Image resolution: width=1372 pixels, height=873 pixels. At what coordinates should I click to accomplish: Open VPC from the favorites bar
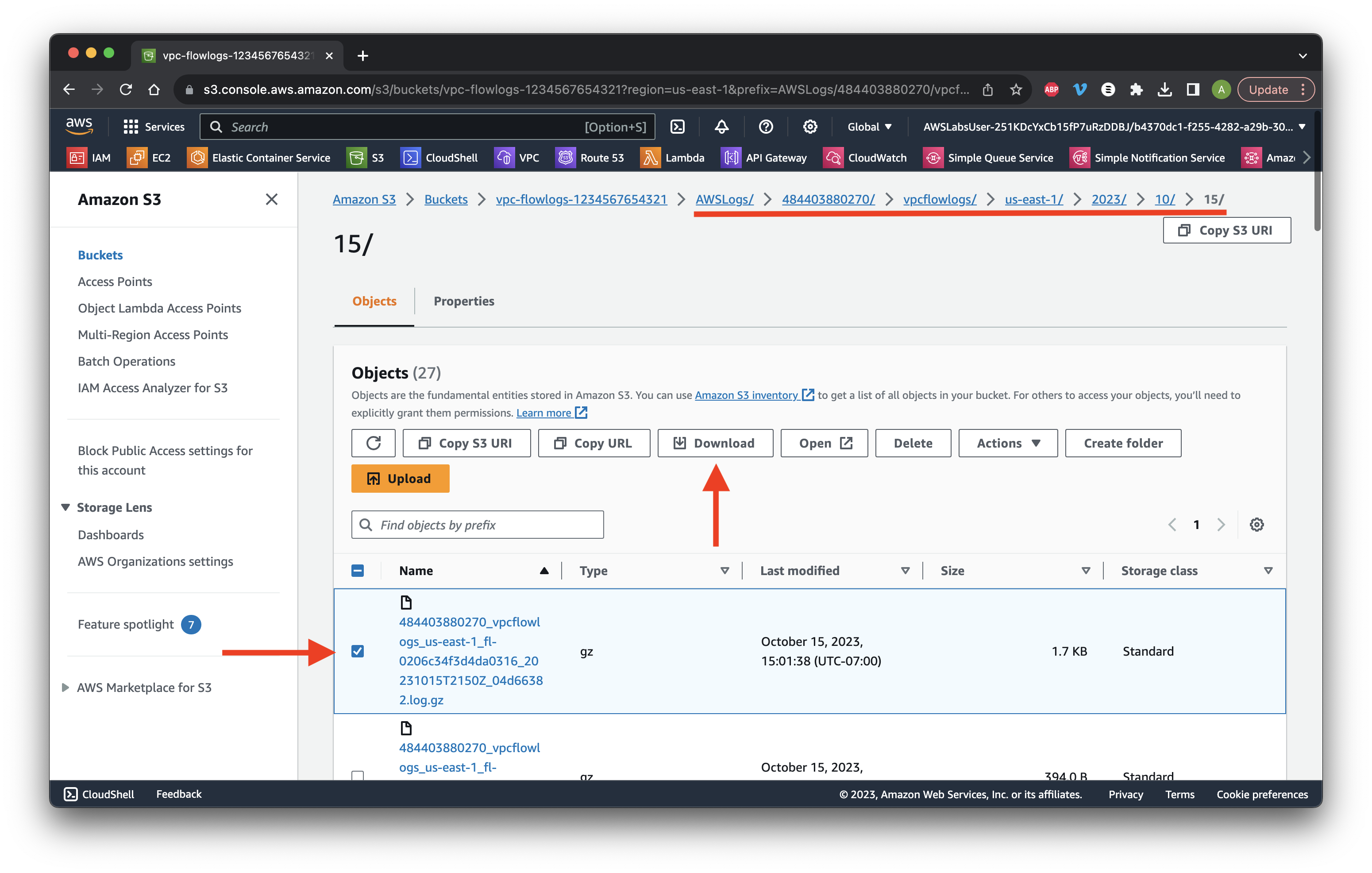tap(517, 158)
